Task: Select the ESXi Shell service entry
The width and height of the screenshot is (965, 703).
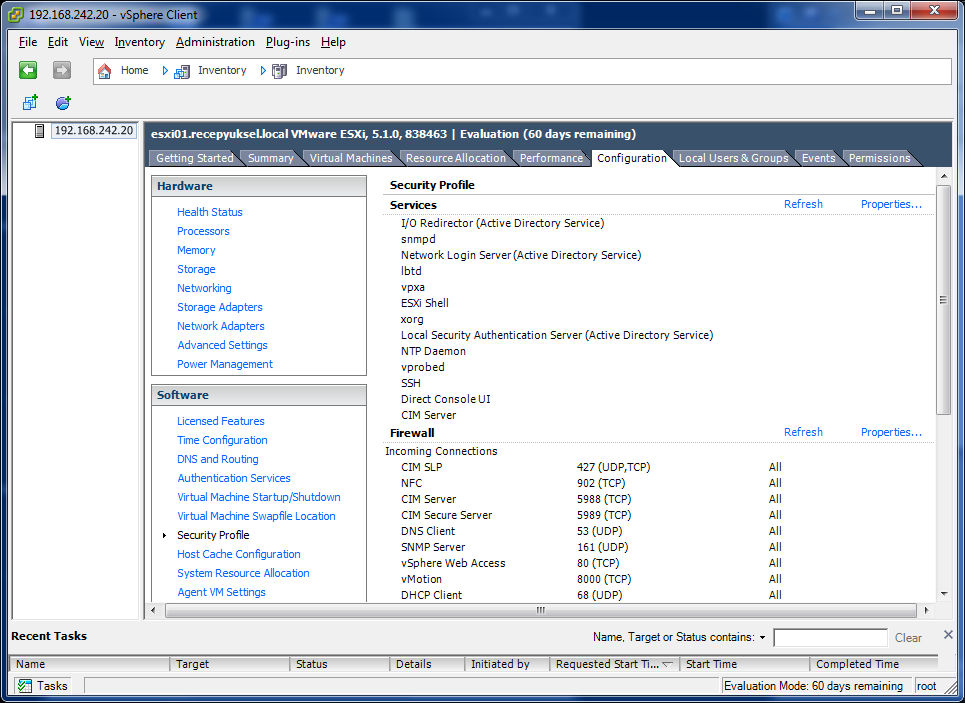Action: [x=425, y=303]
